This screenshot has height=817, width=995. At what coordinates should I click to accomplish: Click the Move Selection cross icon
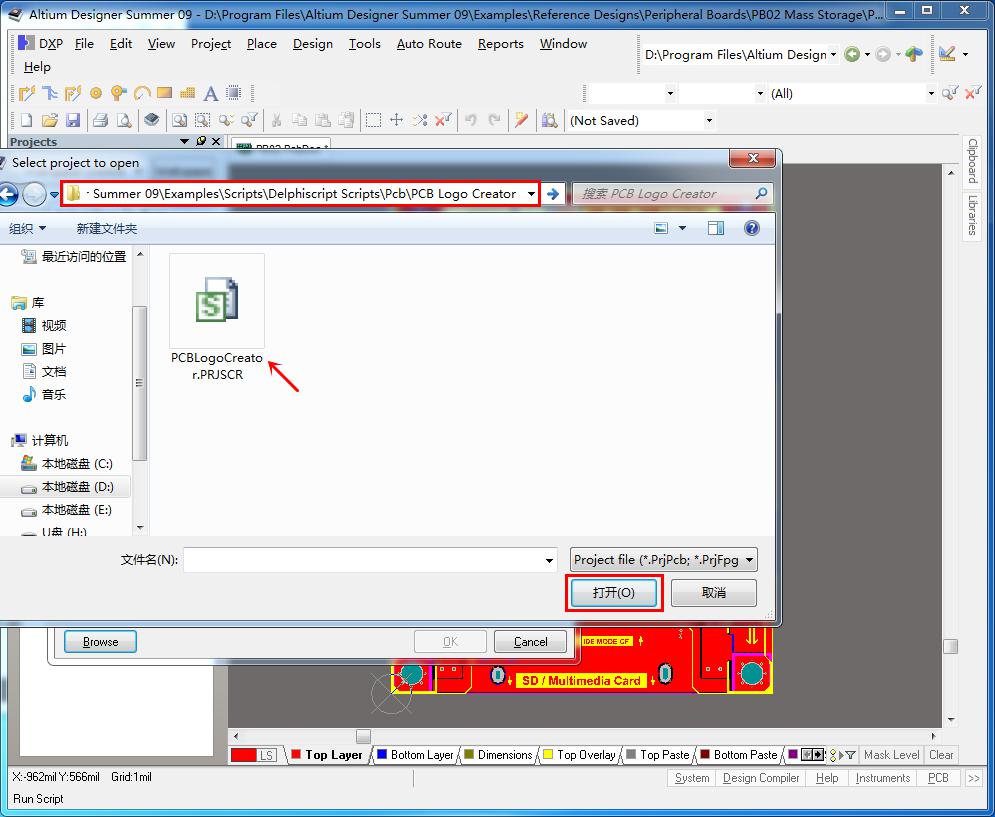397,120
